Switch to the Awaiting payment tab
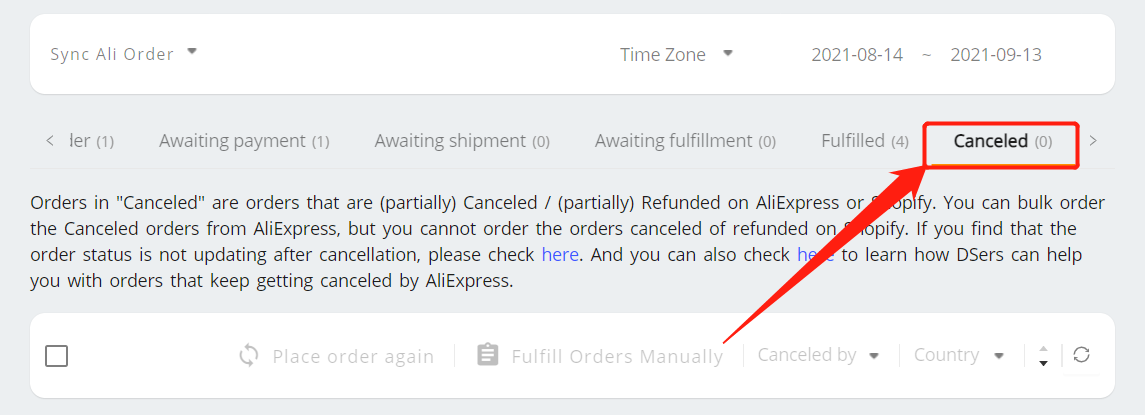Viewport: 1145px width, 415px height. [244, 141]
